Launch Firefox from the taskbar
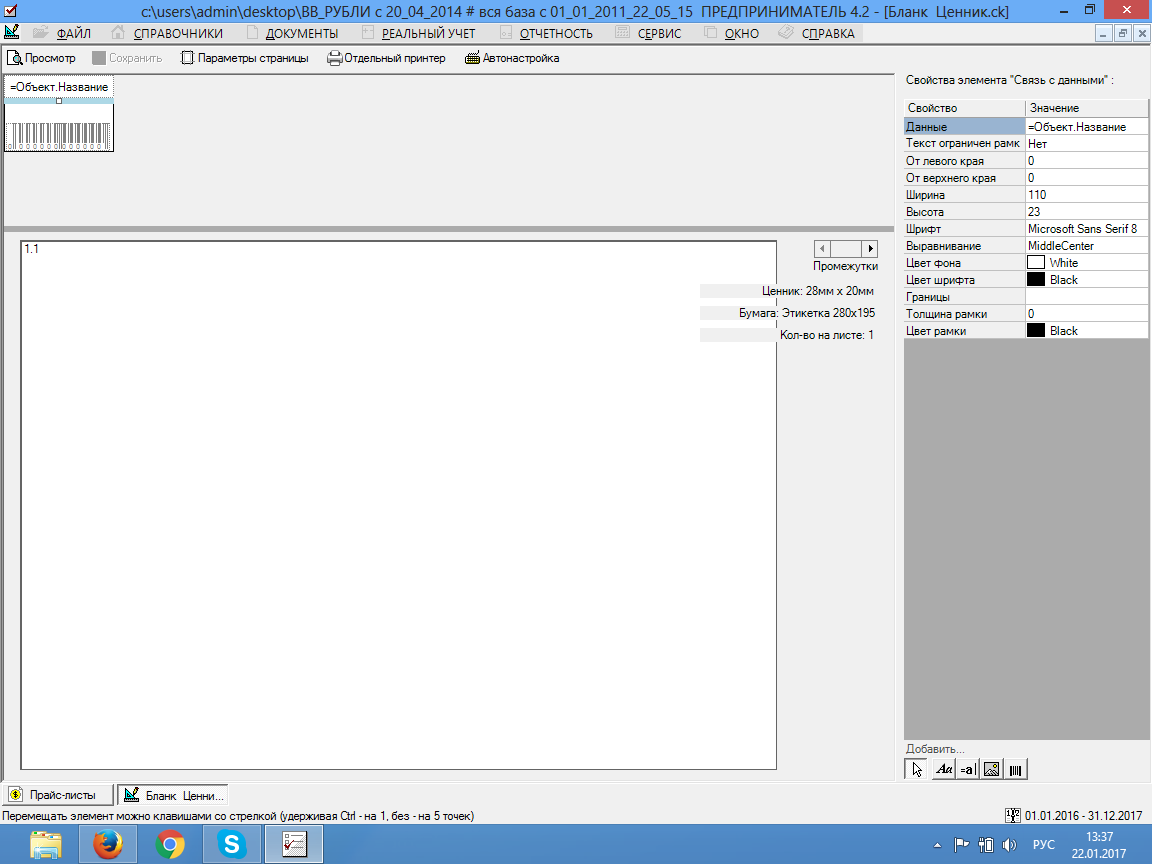 click(108, 844)
